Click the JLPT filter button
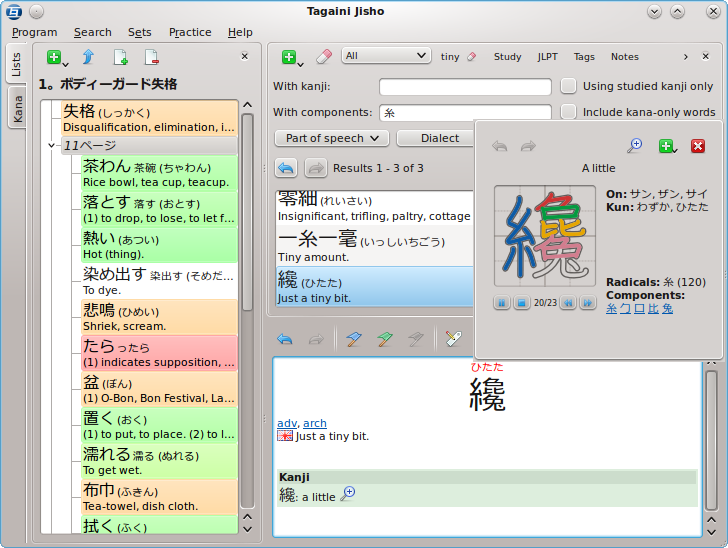The height and width of the screenshot is (548, 728). coord(547,57)
